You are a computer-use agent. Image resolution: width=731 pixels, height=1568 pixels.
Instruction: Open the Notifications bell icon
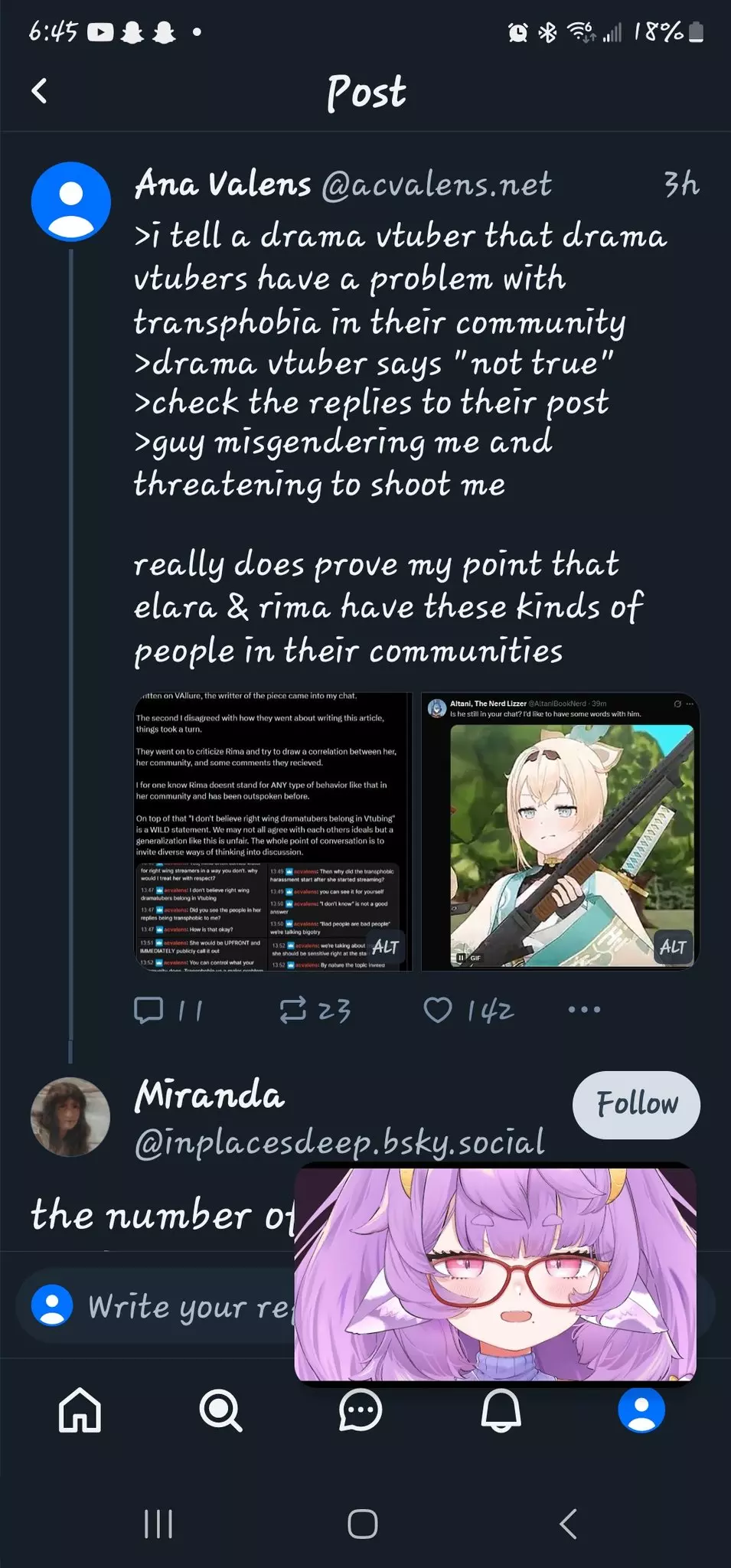pyautogui.click(x=501, y=1410)
